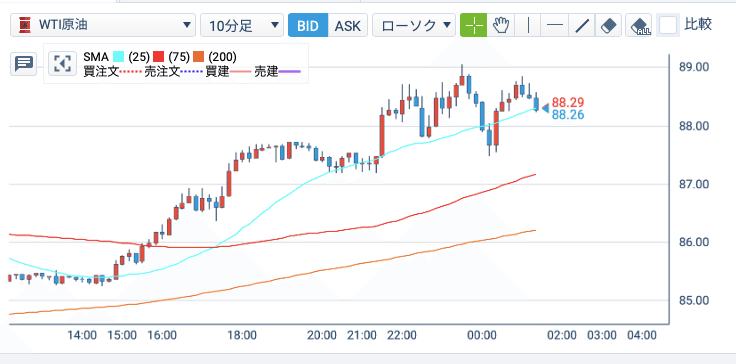
Task: Click the 89.00 price axis label
Action: (x=694, y=67)
